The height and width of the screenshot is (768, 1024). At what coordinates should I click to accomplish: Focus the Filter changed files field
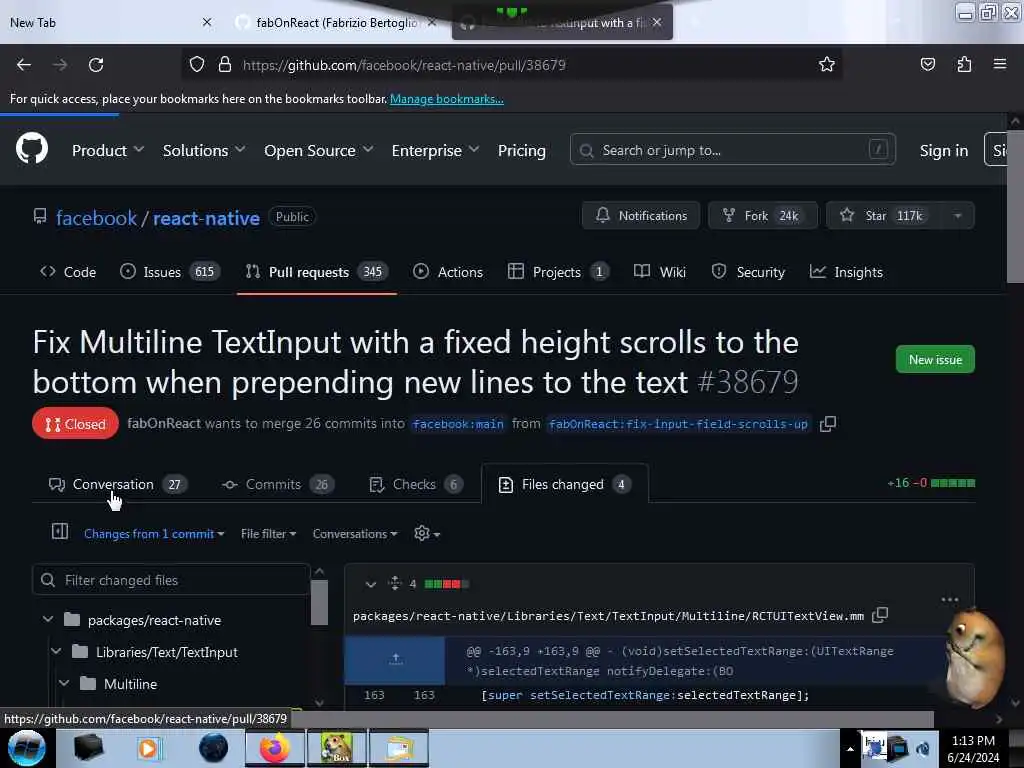click(171, 580)
